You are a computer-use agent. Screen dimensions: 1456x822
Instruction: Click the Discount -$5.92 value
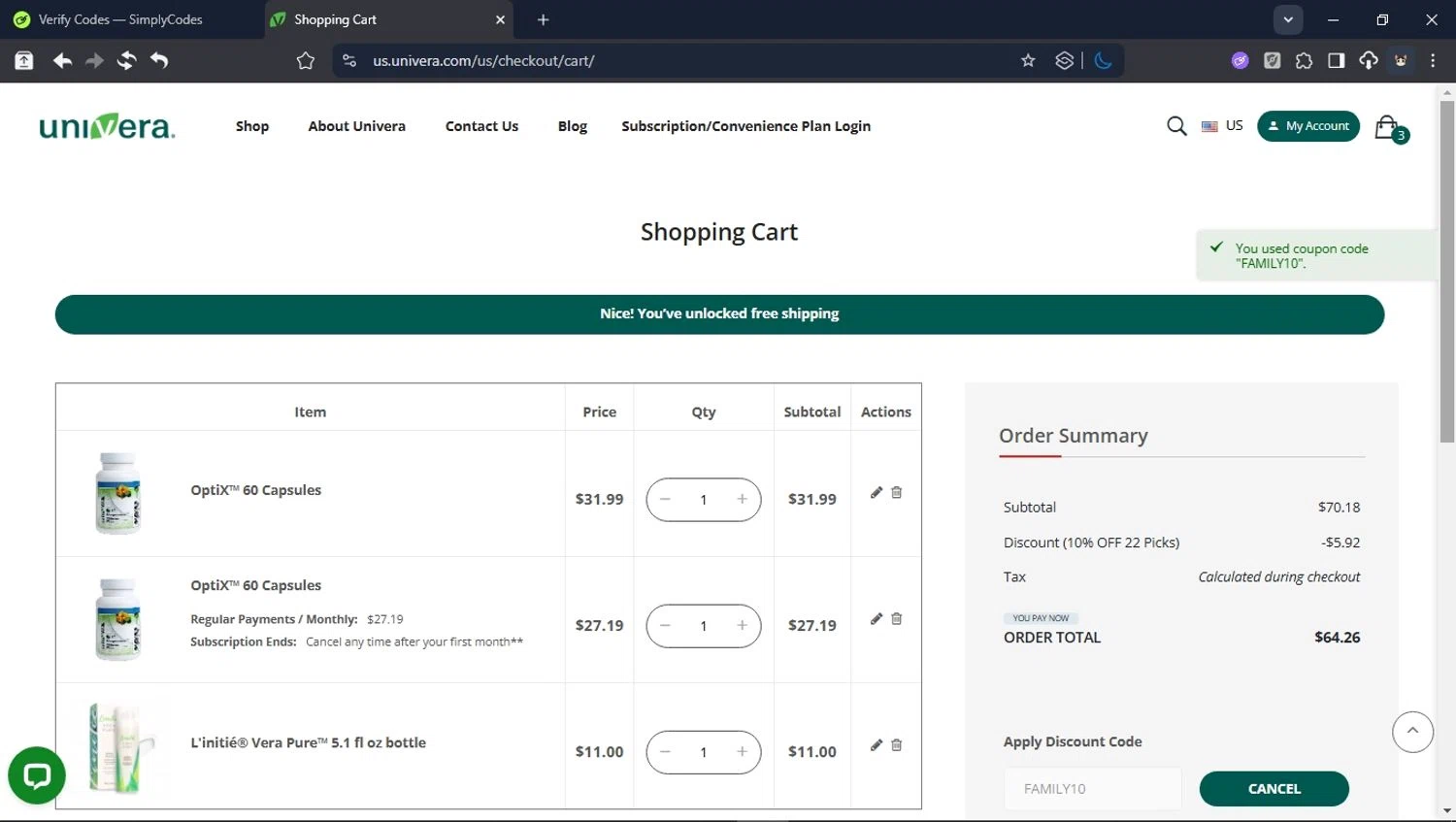pos(1340,543)
